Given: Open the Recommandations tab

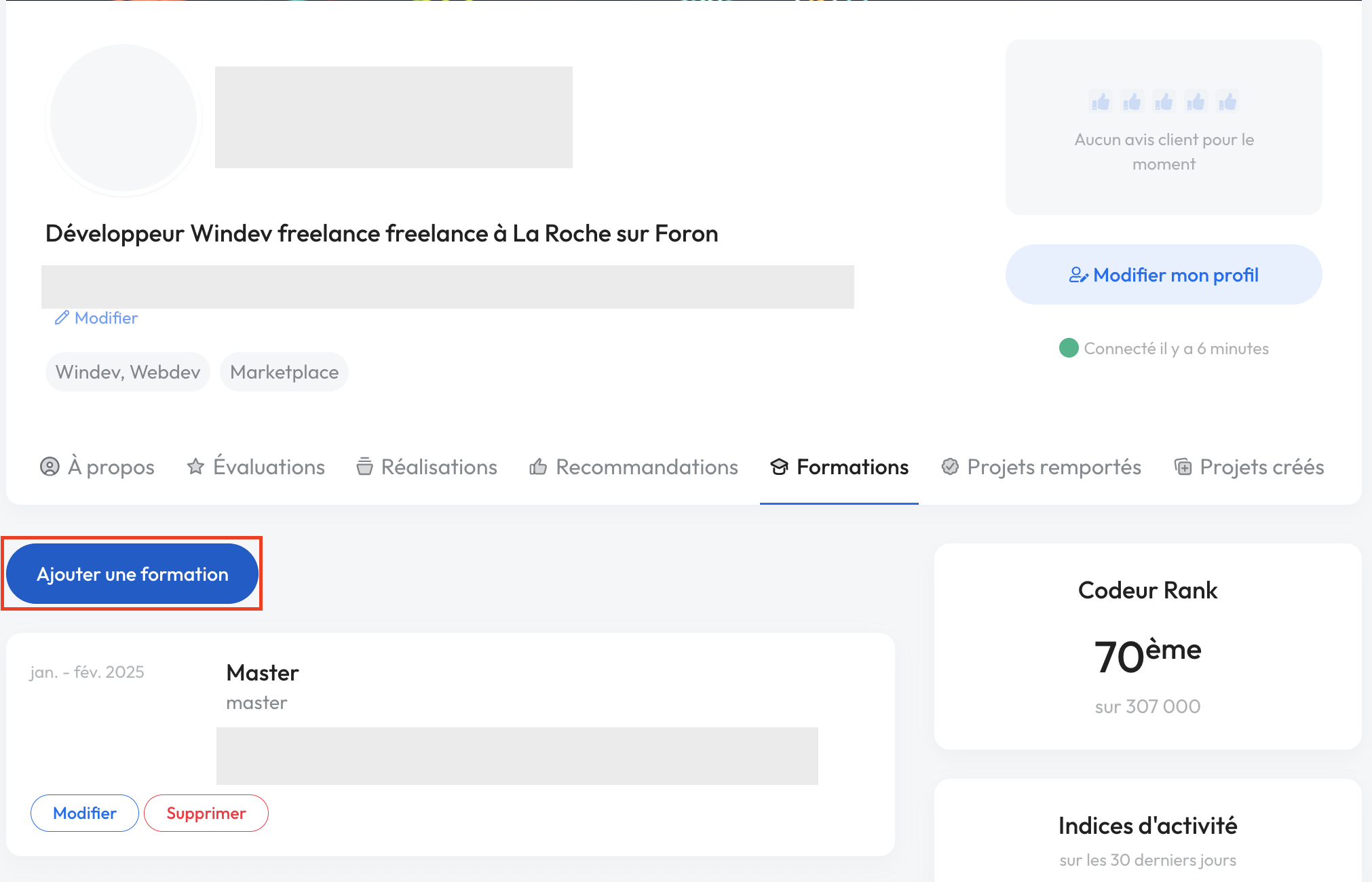Looking at the screenshot, I should (646, 467).
